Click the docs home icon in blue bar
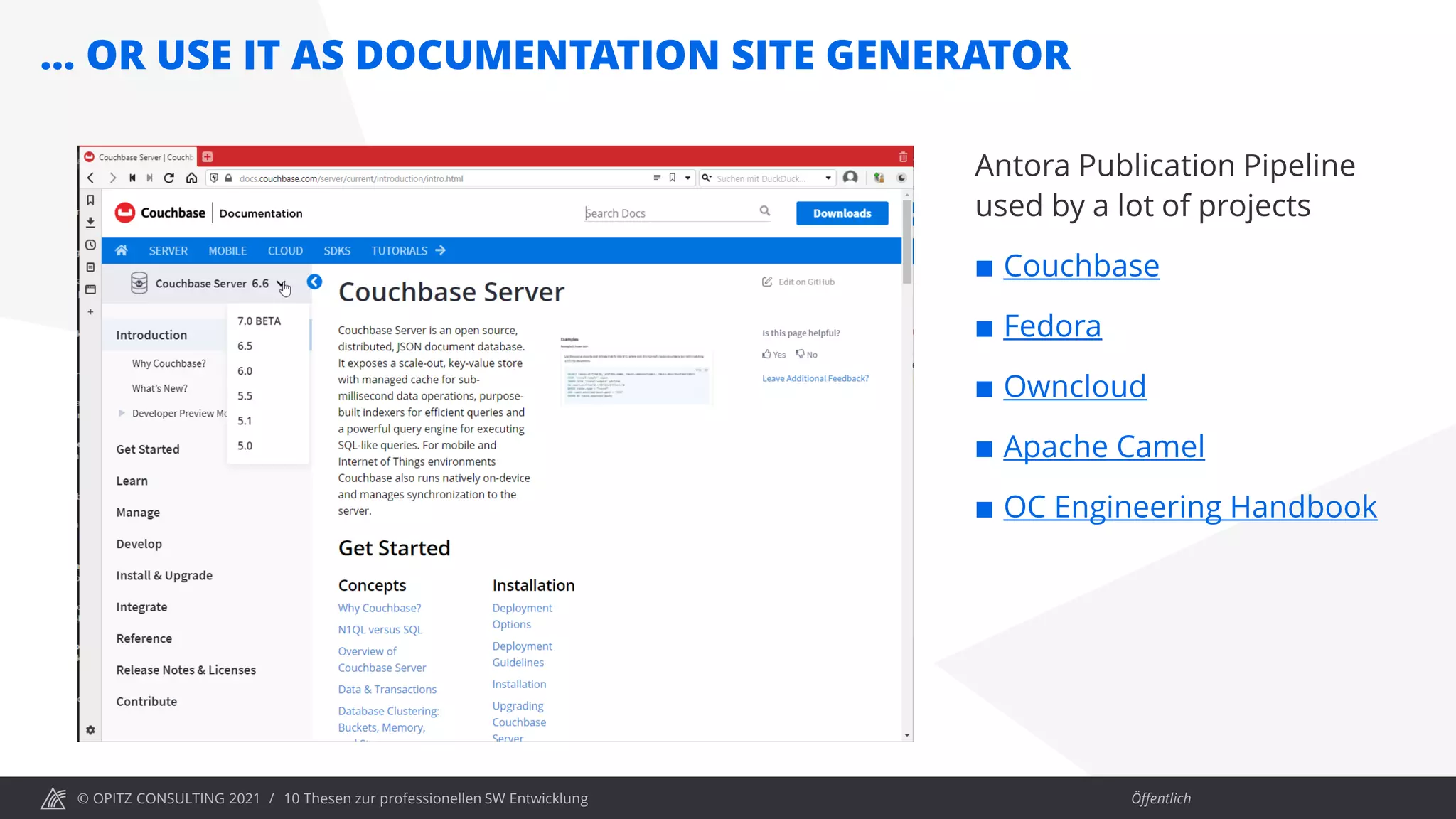This screenshot has width=1456, height=819. pyautogui.click(x=122, y=250)
